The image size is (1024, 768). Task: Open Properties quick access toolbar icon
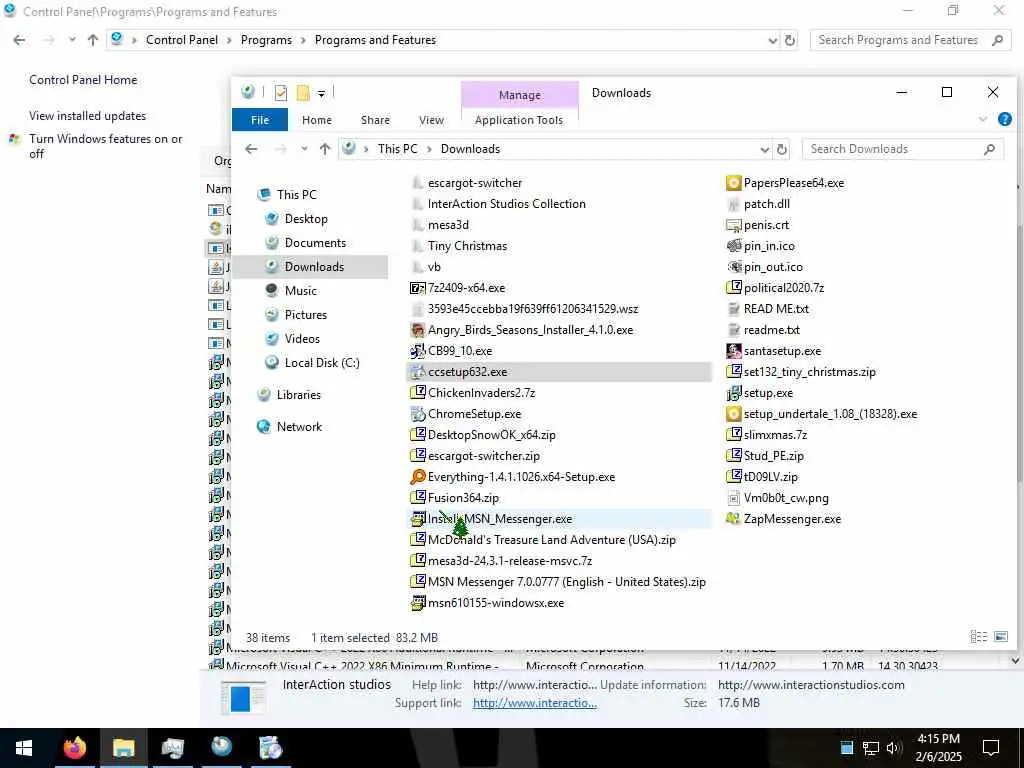point(281,93)
